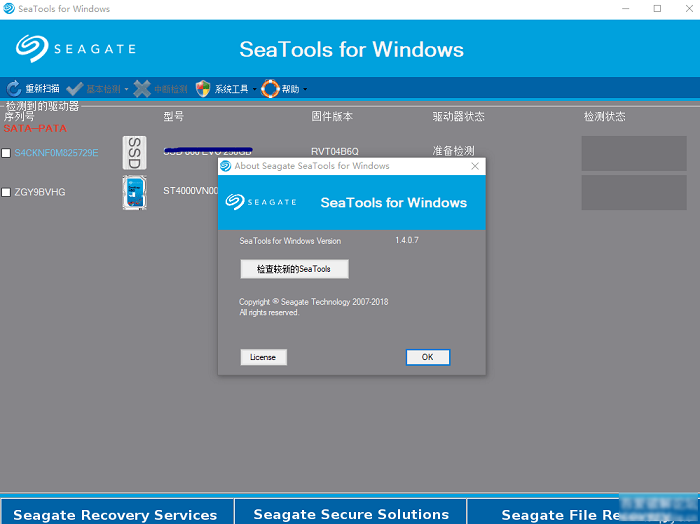Click the red SATA–PATA label
Viewport: 700px width, 524px height.
pos(35,129)
